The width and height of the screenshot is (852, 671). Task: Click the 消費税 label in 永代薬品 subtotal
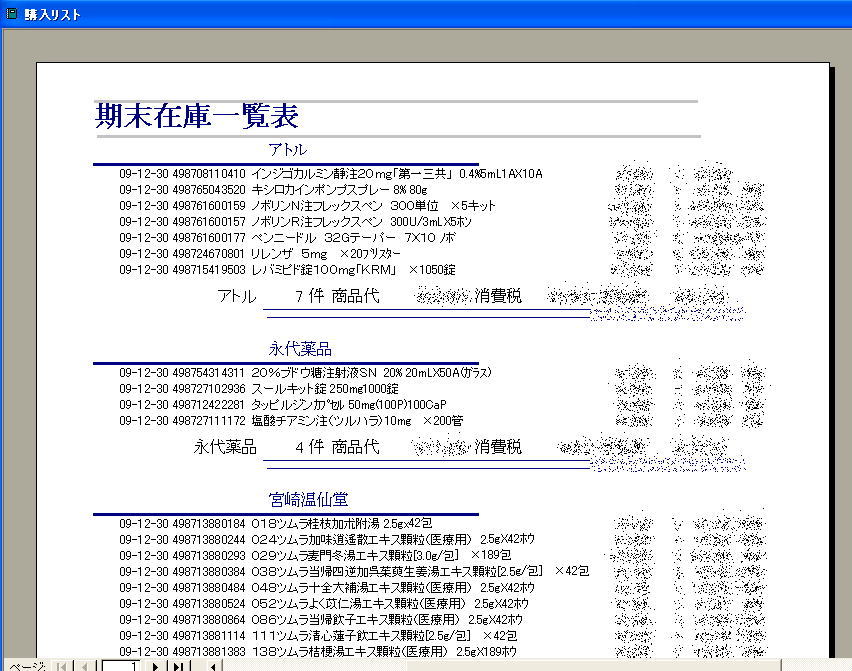498,447
